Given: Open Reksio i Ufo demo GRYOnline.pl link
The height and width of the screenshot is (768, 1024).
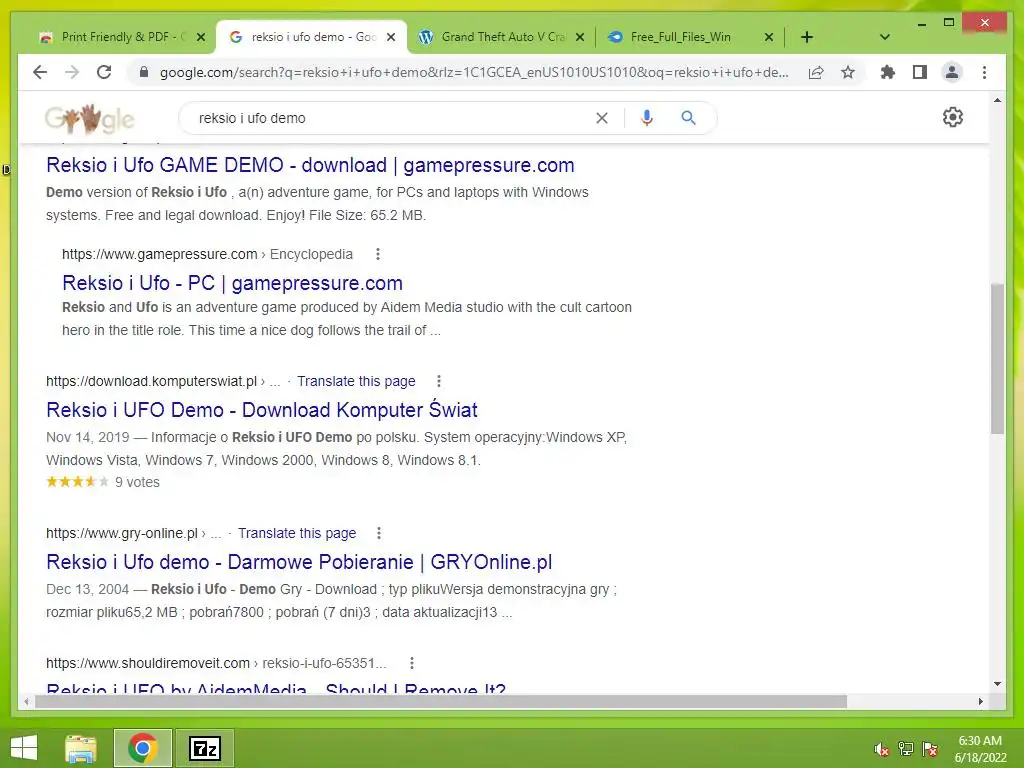Looking at the screenshot, I should (299, 562).
